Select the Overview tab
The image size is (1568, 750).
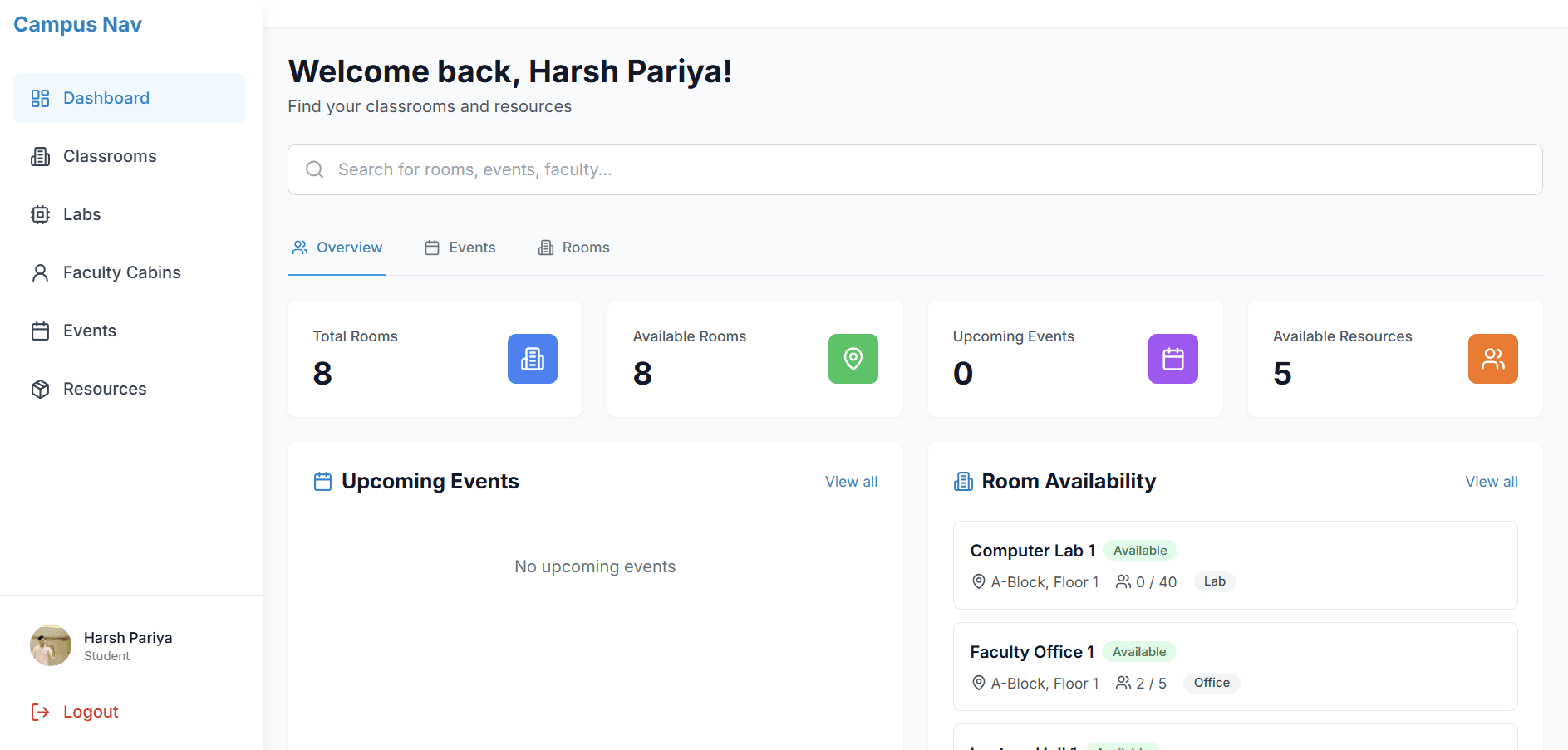(337, 248)
